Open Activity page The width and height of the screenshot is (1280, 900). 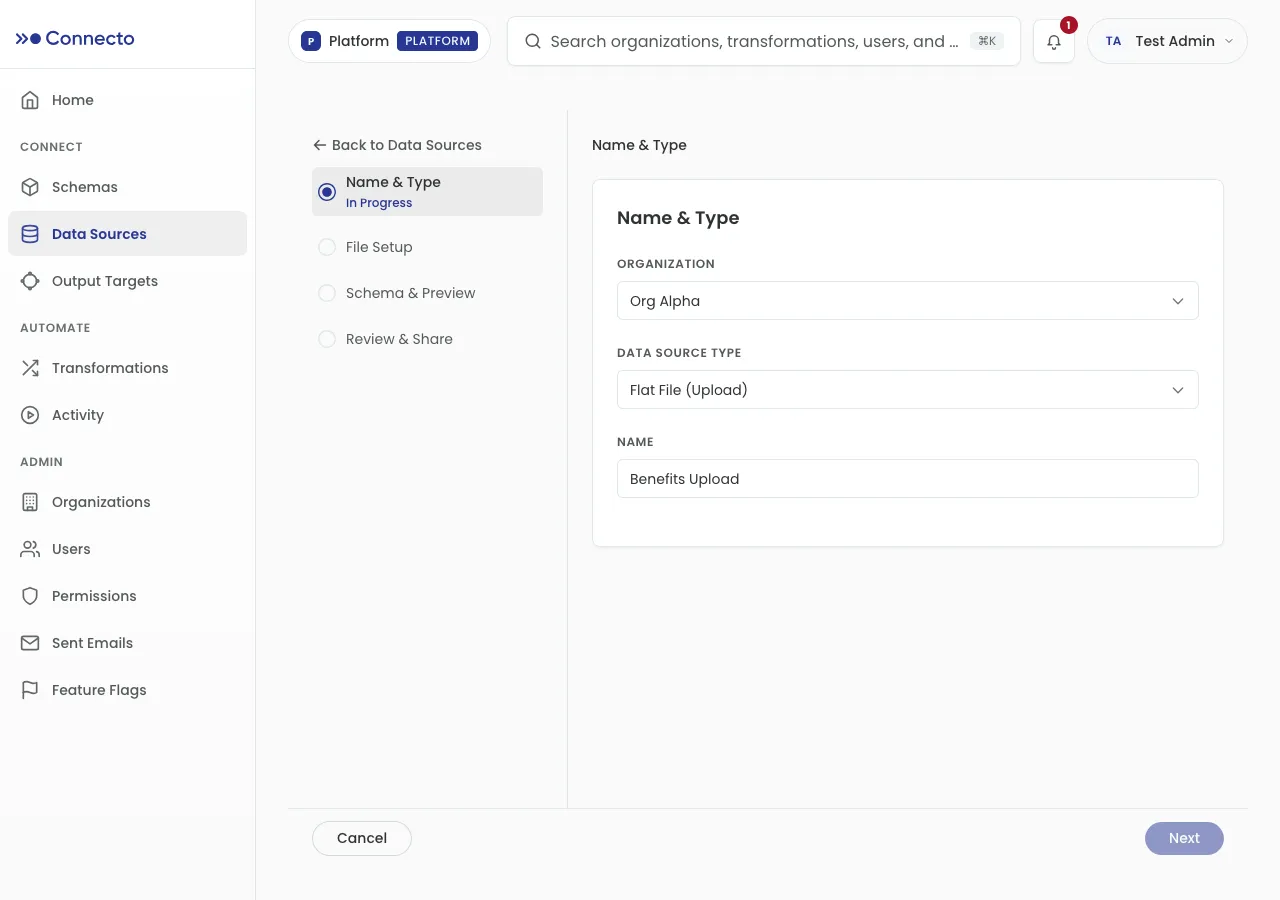[127, 415]
